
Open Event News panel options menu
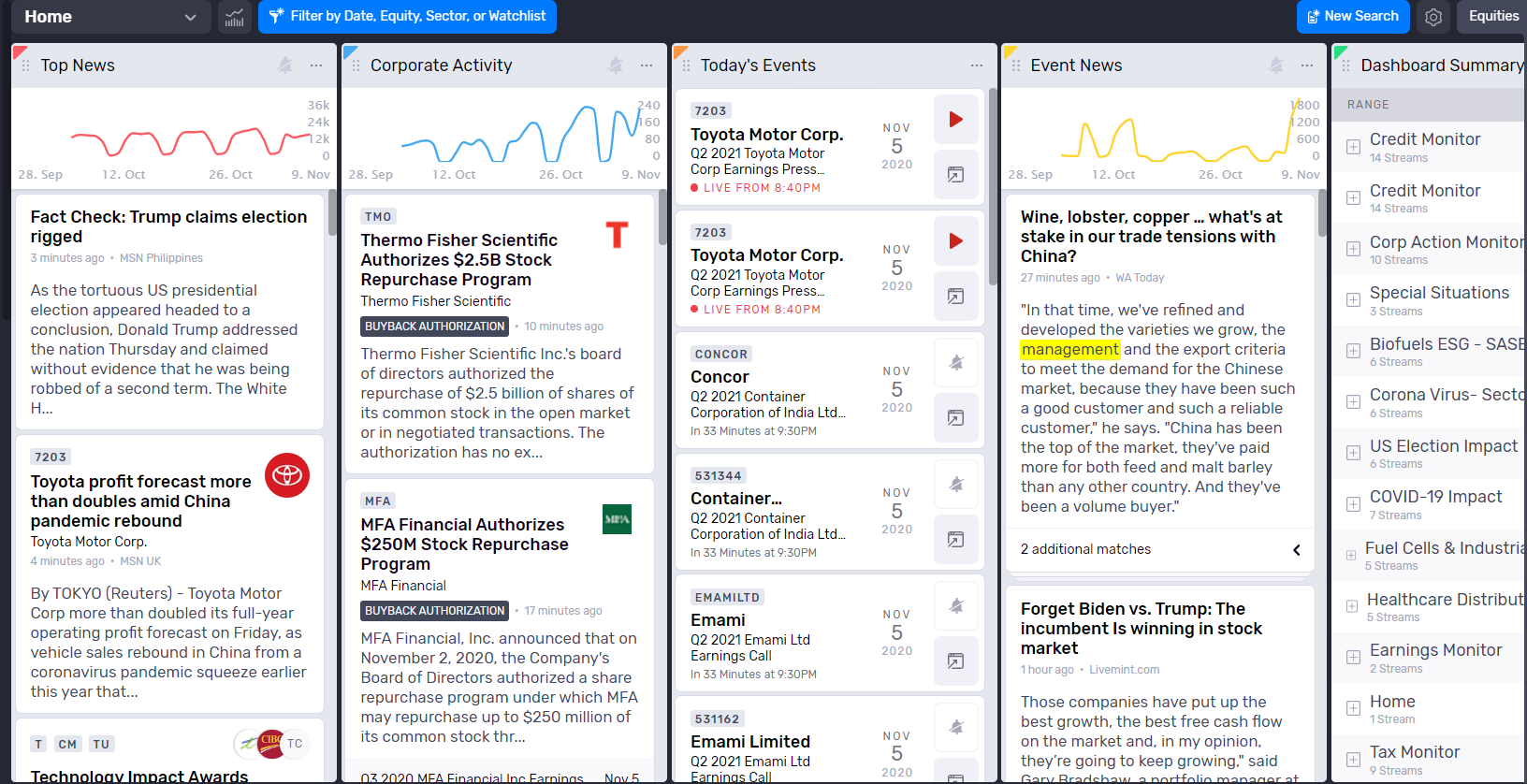point(1307,65)
